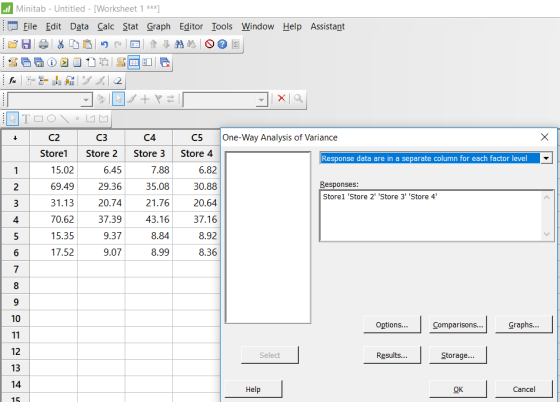Cut selection with the scissors icon
Screen dimensions: 560x402
point(61,44)
